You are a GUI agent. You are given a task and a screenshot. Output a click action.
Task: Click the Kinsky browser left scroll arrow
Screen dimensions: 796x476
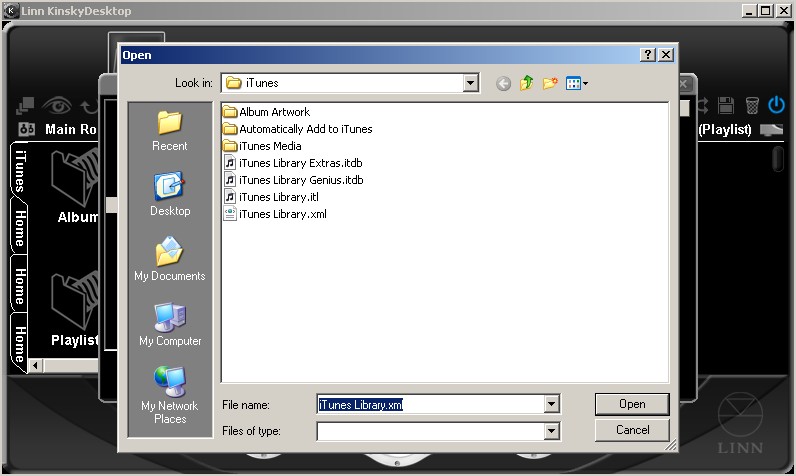(35, 365)
